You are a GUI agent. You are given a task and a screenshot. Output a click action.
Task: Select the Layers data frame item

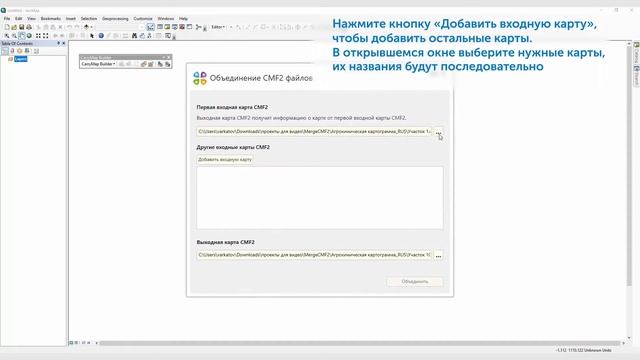(20, 59)
